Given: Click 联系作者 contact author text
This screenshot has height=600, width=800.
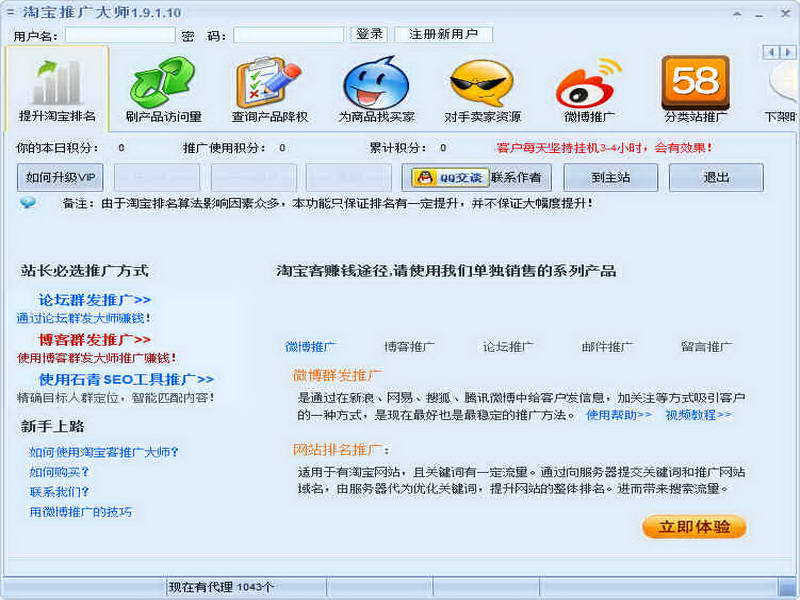Looking at the screenshot, I should (516, 178).
